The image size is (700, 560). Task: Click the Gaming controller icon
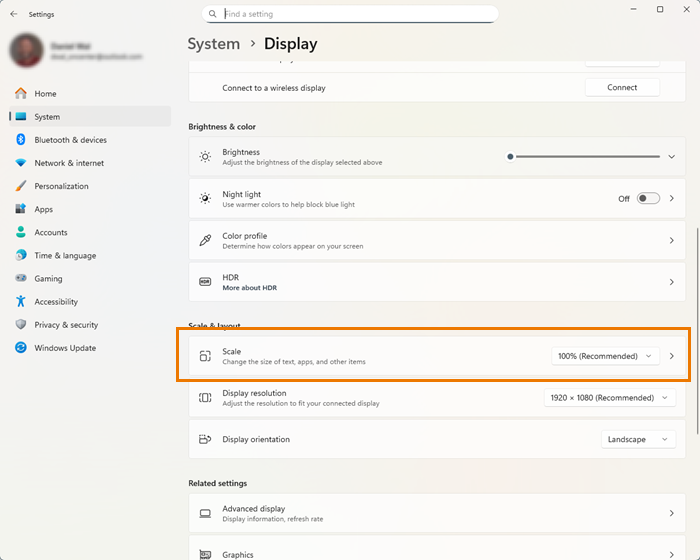coord(21,278)
